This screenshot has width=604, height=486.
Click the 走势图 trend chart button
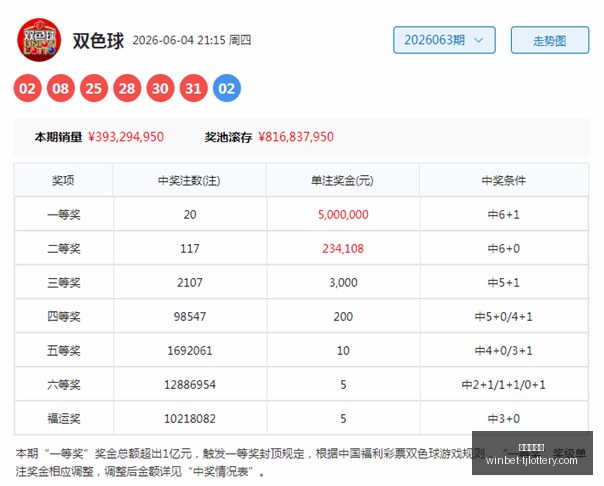[x=550, y=40]
